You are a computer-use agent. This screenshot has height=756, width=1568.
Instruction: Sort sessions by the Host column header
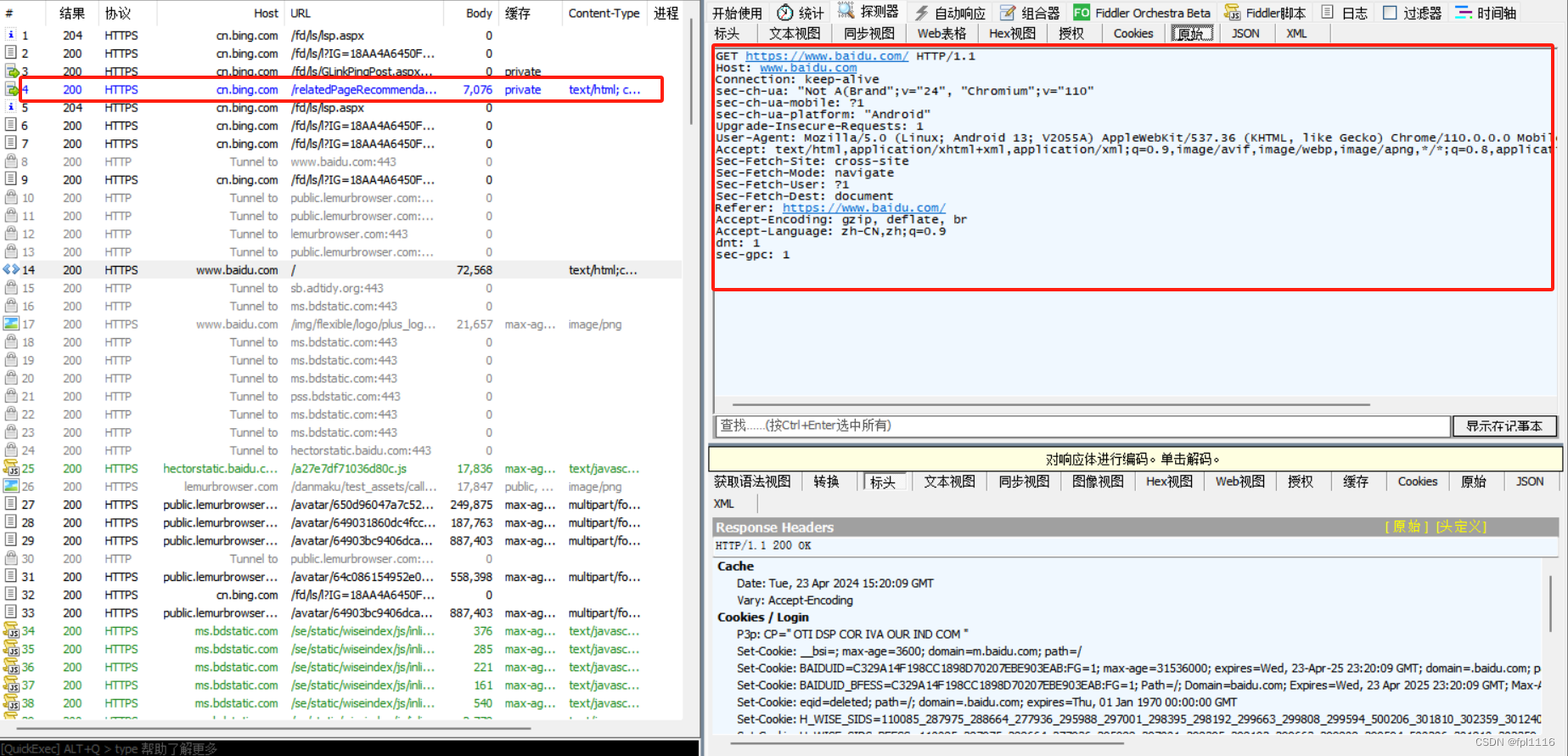coord(221,13)
